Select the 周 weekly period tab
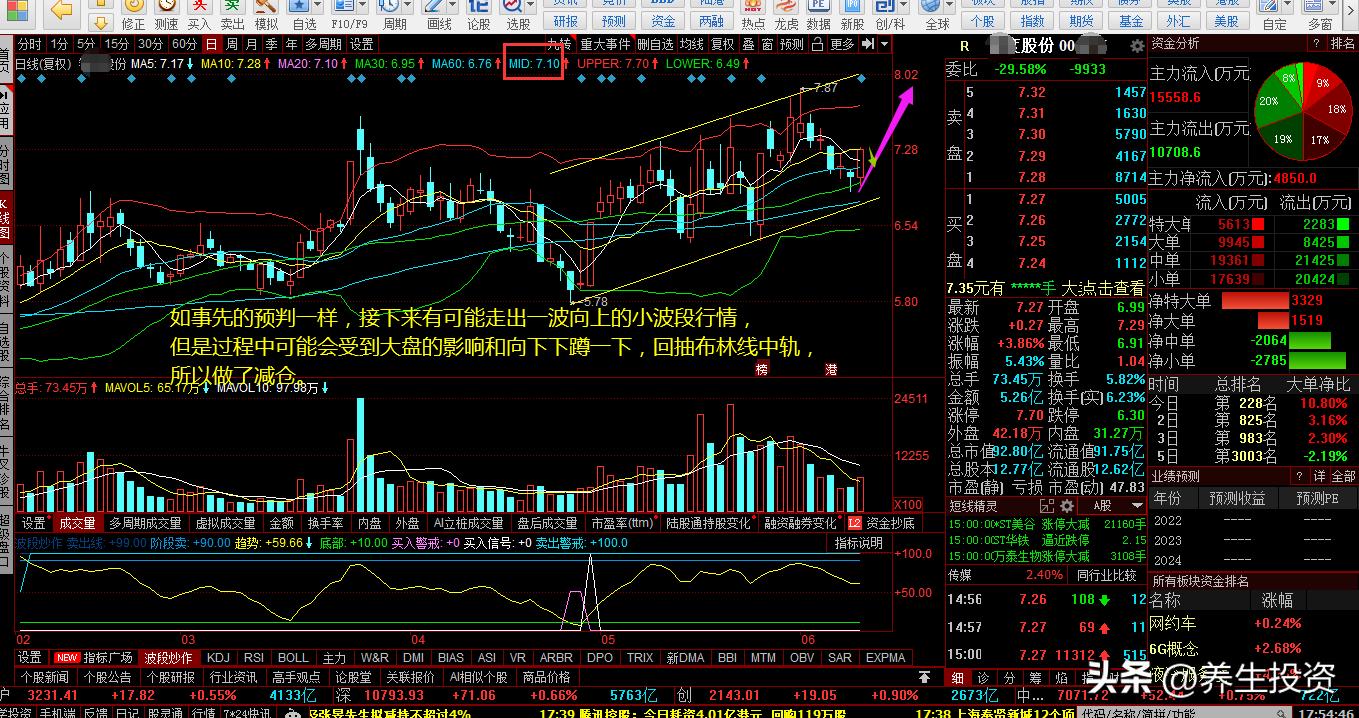Viewport: 1359px width, 718px height. [232, 44]
